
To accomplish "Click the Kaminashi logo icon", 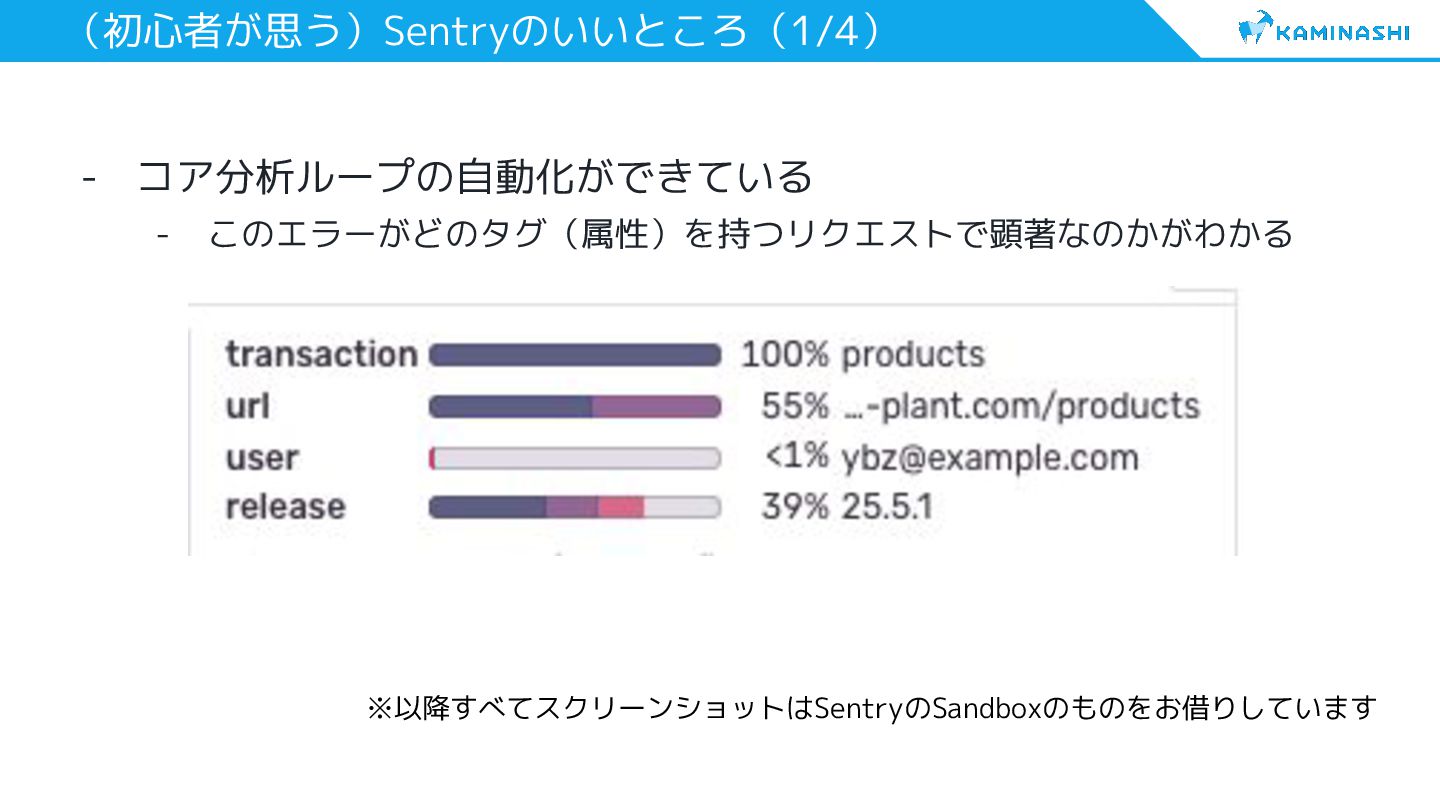I will (x=1255, y=30).
